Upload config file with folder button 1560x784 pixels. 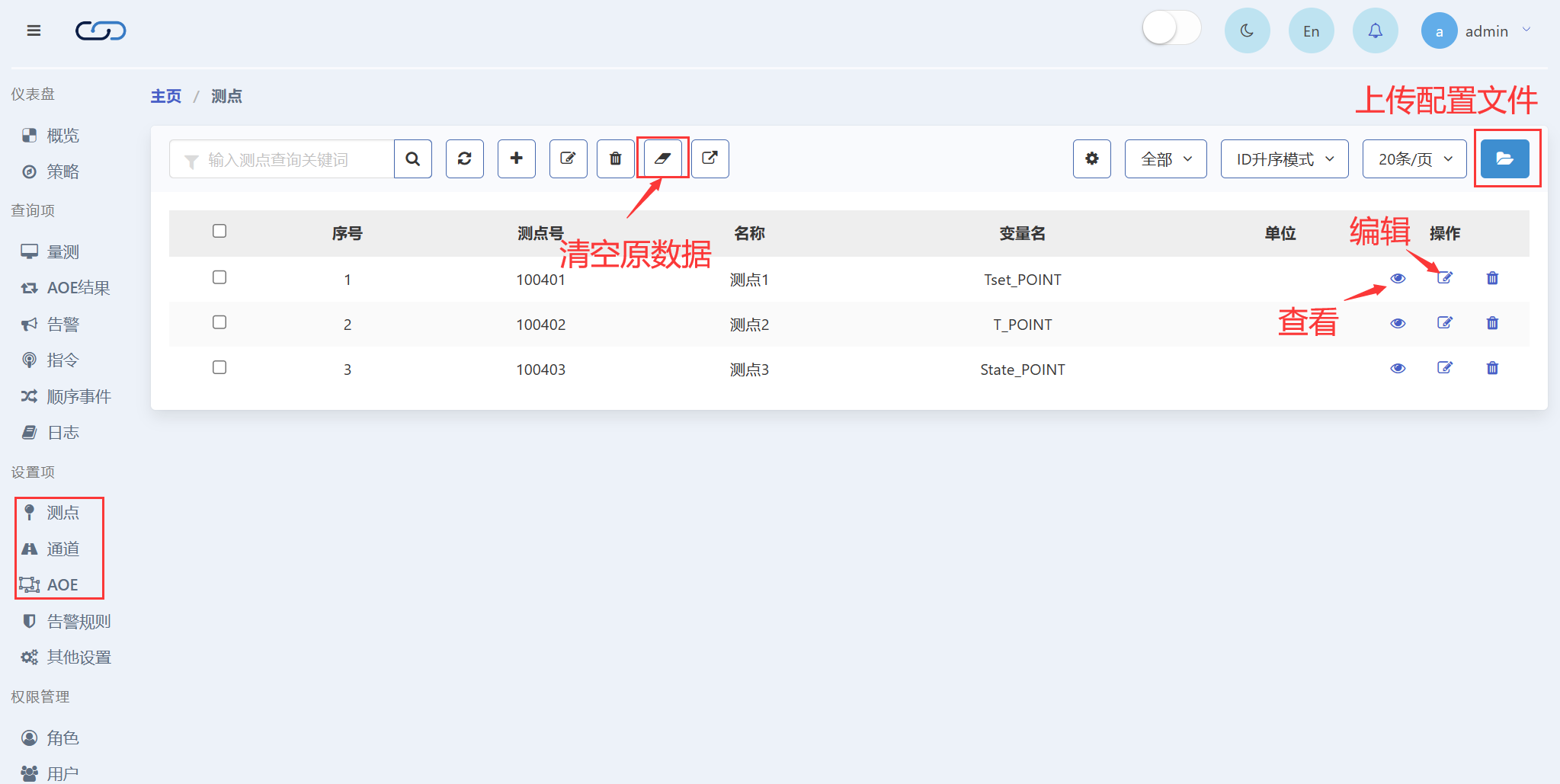(1505, 158)
